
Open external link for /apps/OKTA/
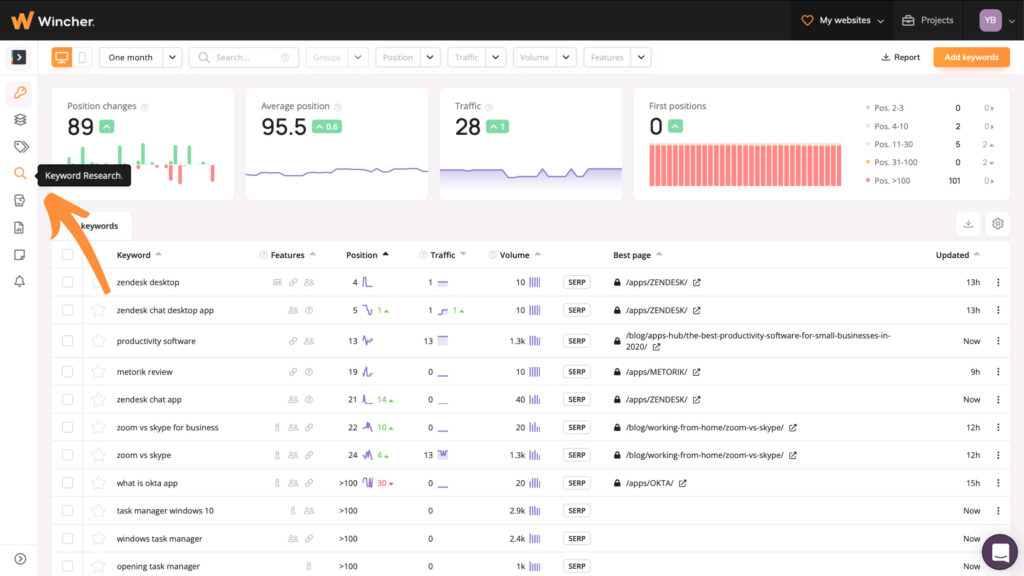click(682, 483)
